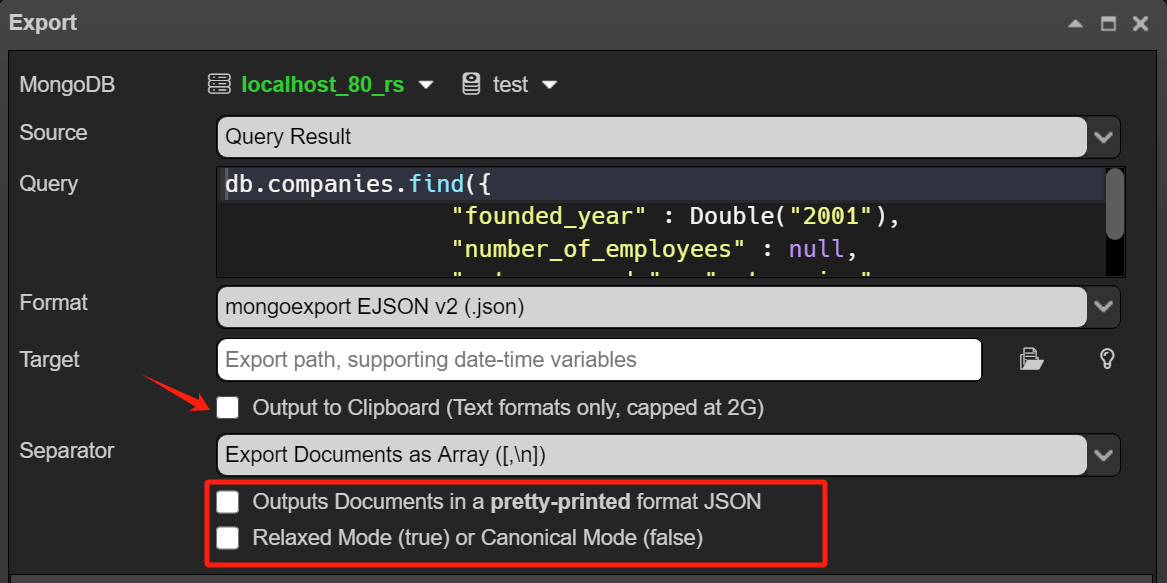Screen dimensions: 1167x583
Task: Tick the pretty-printed format JSON checkbox
Action: pos(227,502)
